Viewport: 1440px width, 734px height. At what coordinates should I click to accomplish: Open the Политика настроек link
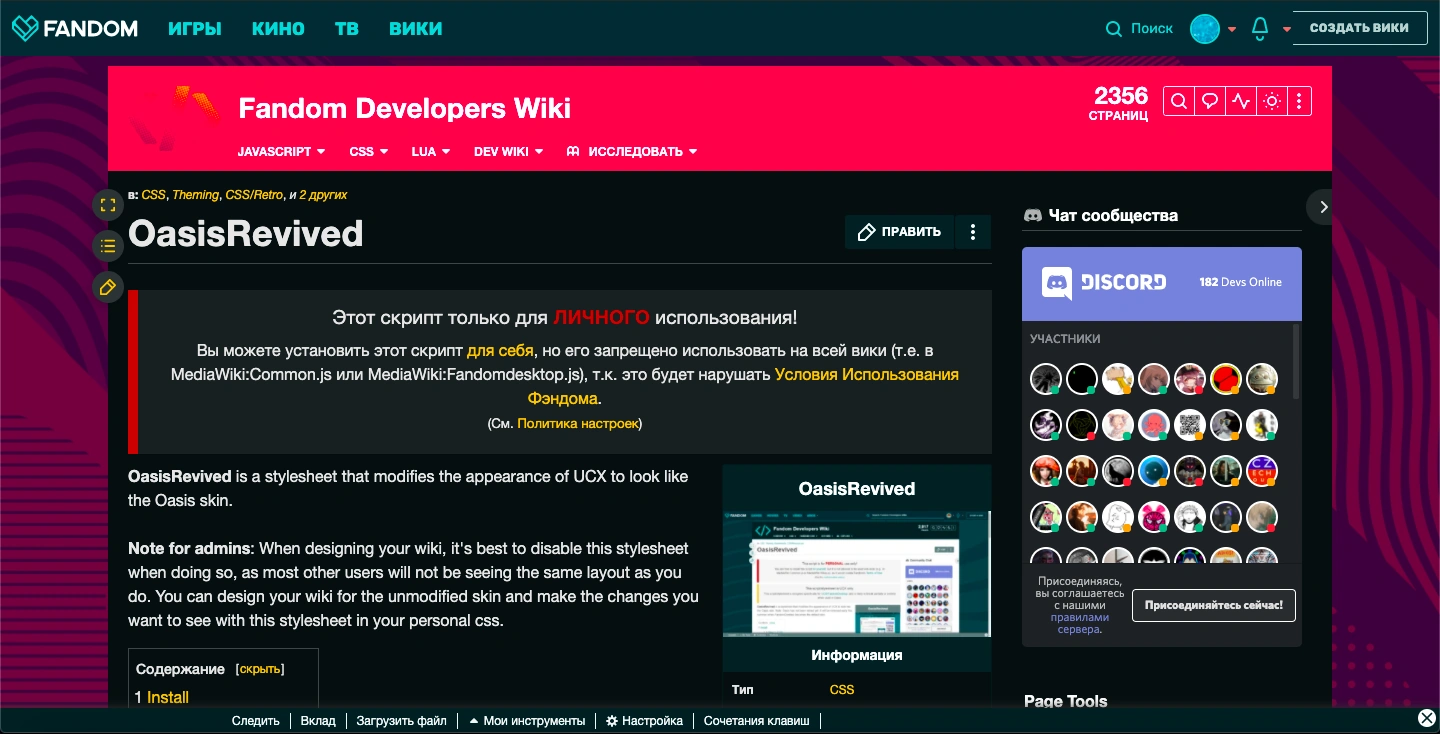pyautogui.click(x=578, y=424)
